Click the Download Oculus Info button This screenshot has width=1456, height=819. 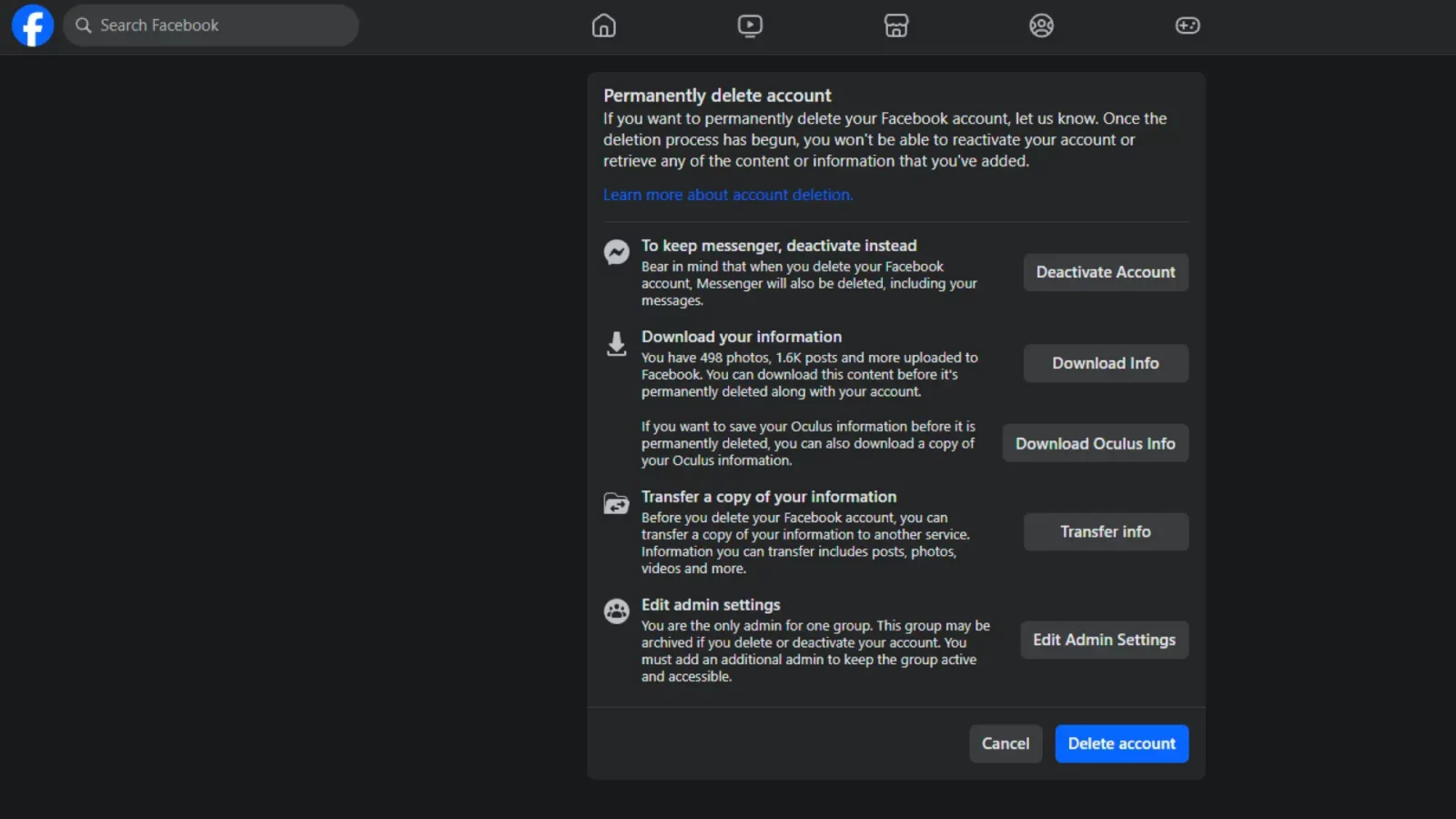1096,443
